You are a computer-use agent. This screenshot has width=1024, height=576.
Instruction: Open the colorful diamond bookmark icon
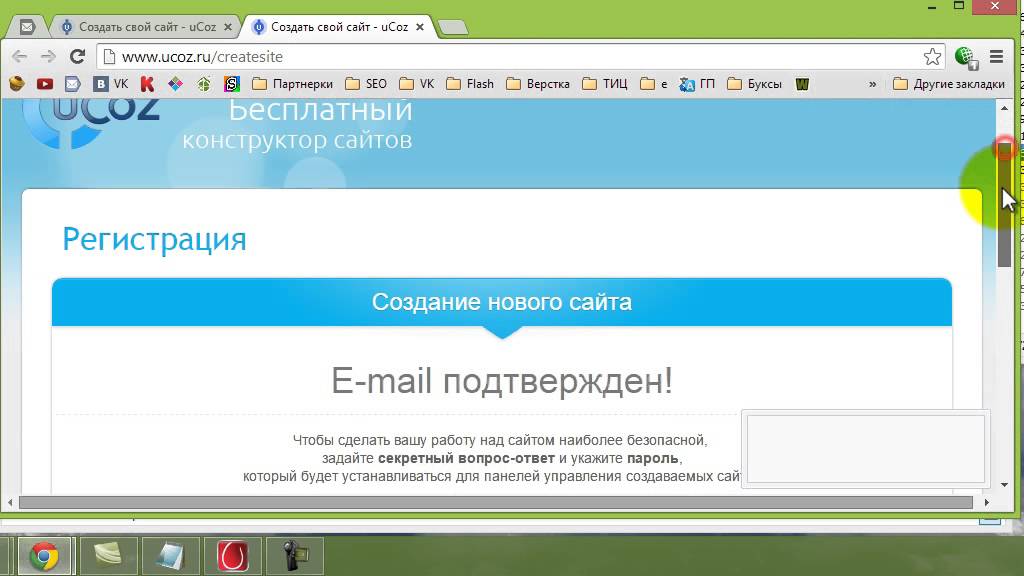tap(175, 84)
